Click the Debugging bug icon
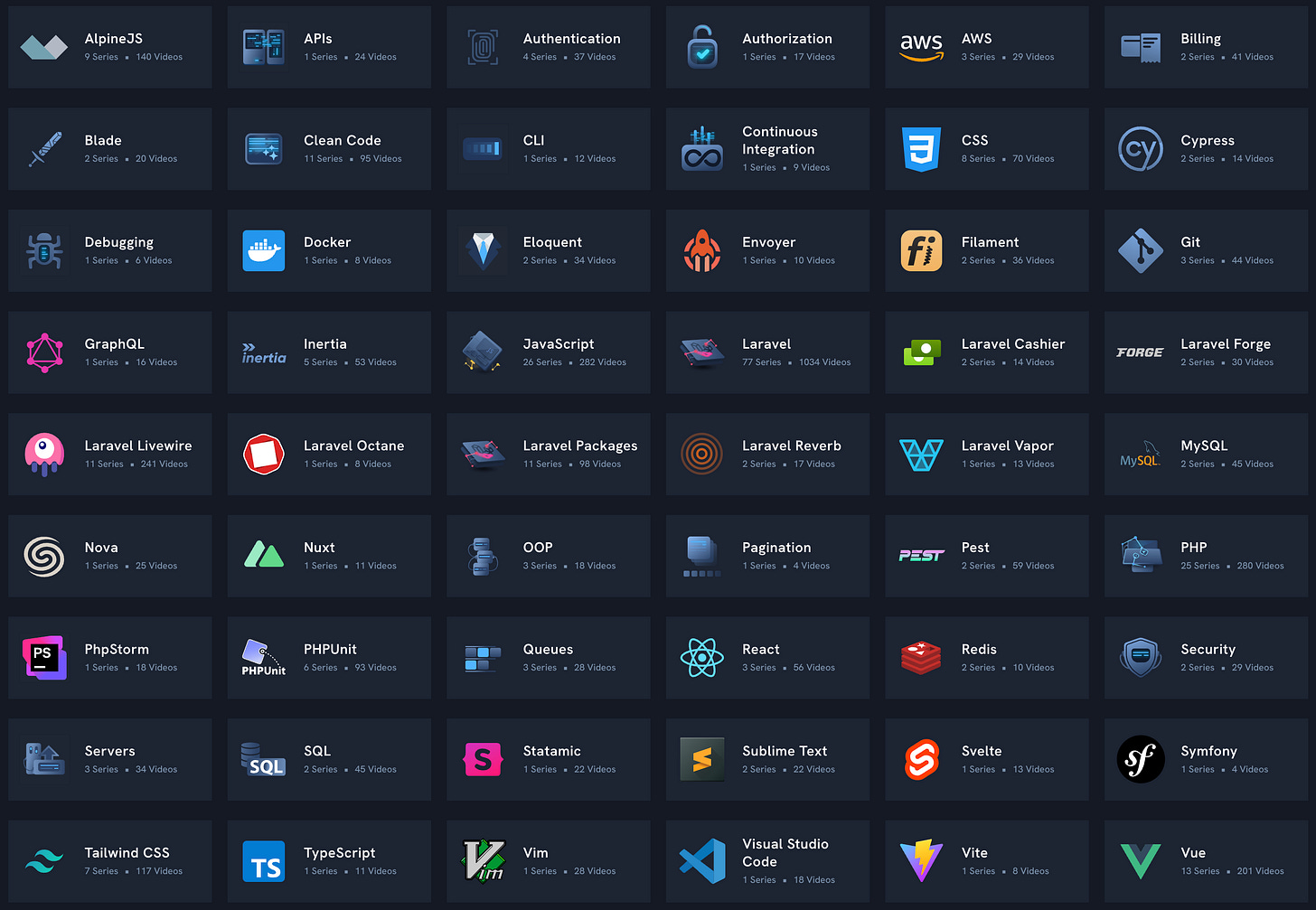Screen dimensions: 1316x910 point(44,251)
